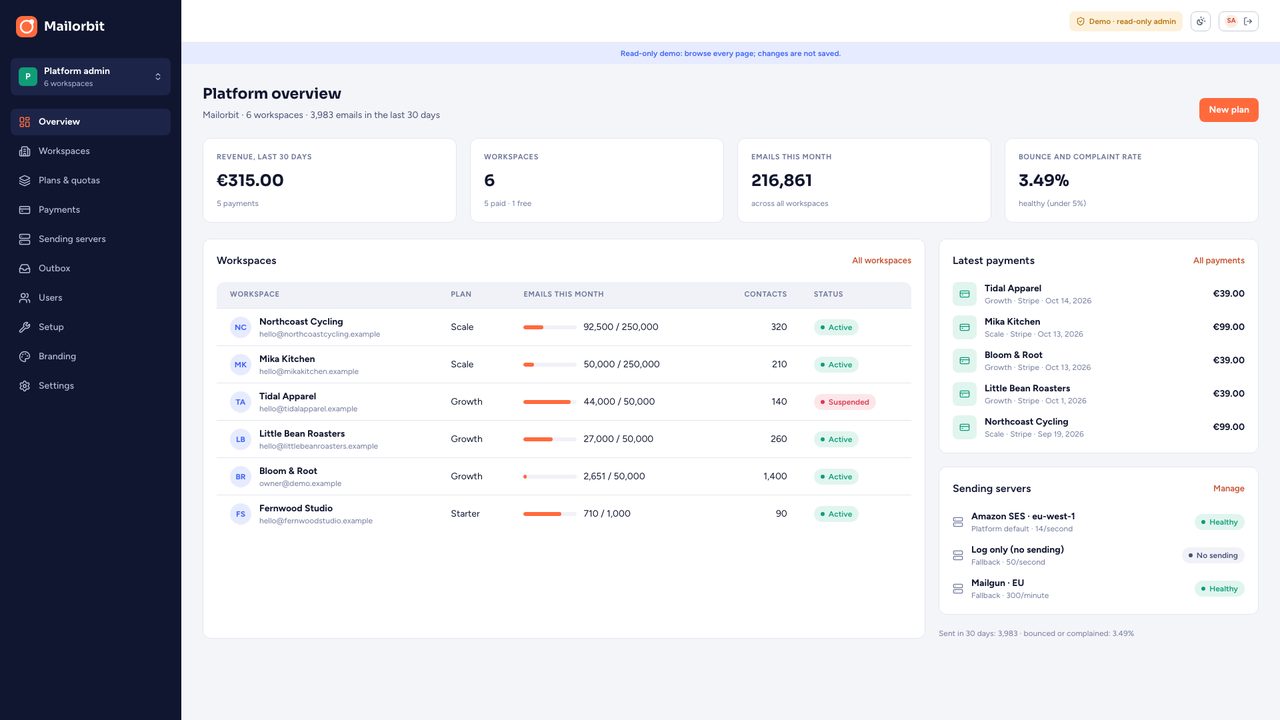Click the Settings gear icon

25,386
